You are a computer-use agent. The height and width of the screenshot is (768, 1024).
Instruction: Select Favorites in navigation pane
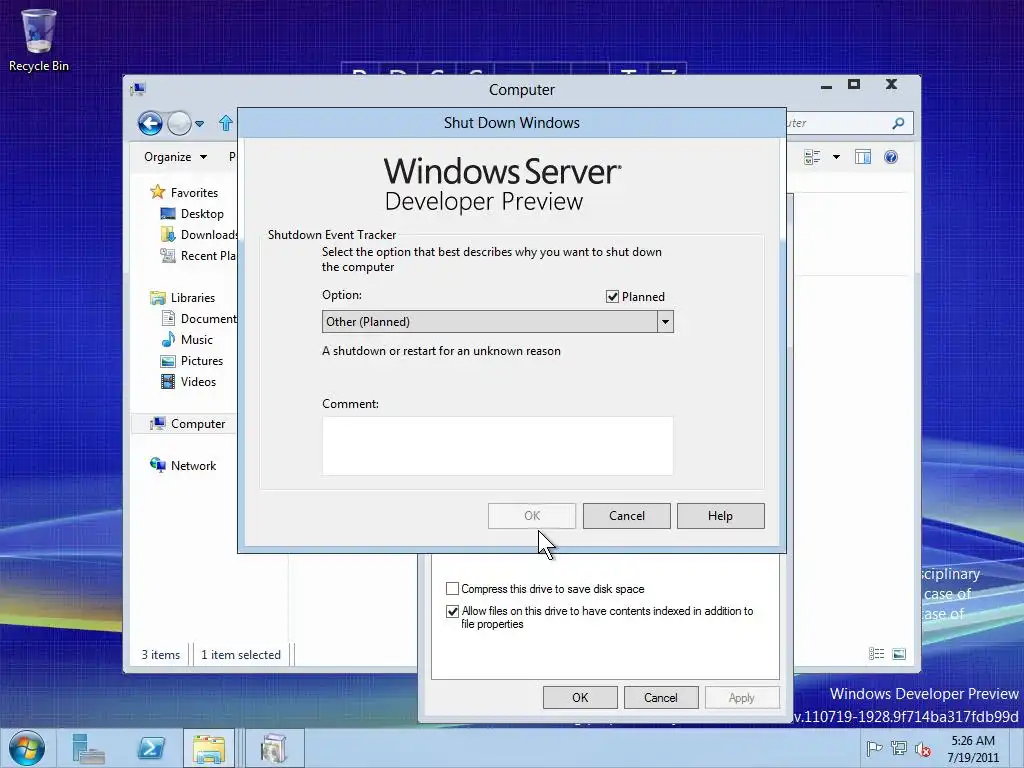click(x=184, y=193)
